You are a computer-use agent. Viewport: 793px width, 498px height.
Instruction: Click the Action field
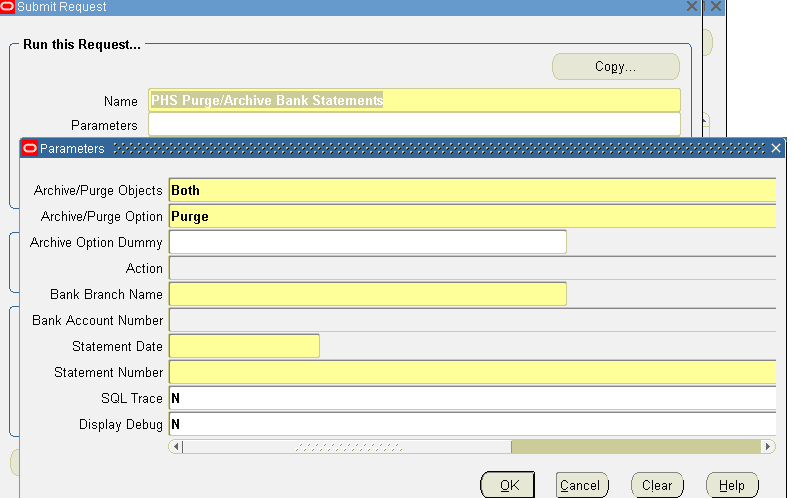(x=472, y=268)
